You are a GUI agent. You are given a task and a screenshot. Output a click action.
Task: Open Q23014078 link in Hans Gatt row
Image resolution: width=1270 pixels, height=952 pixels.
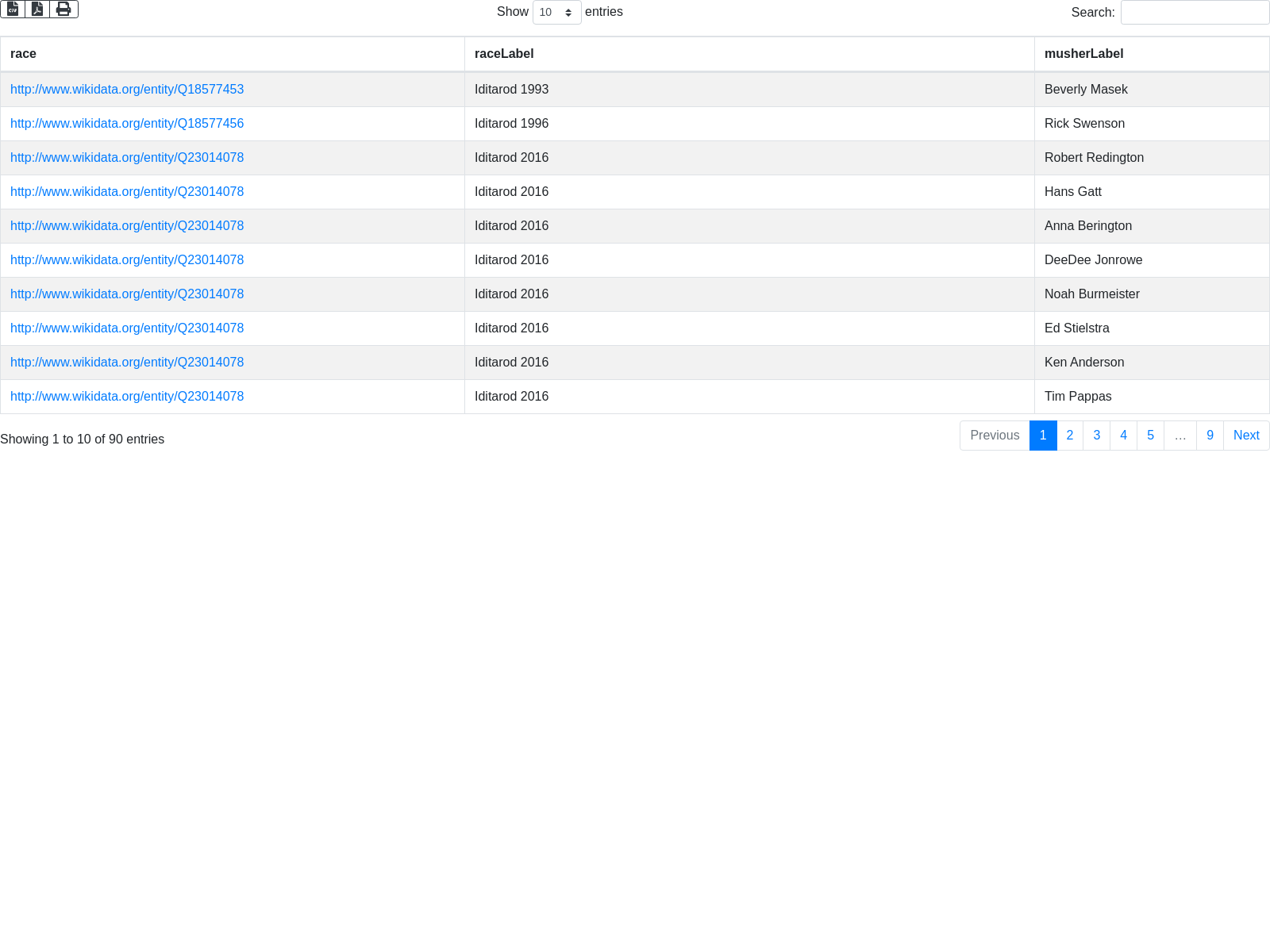(x=127, y=192)
